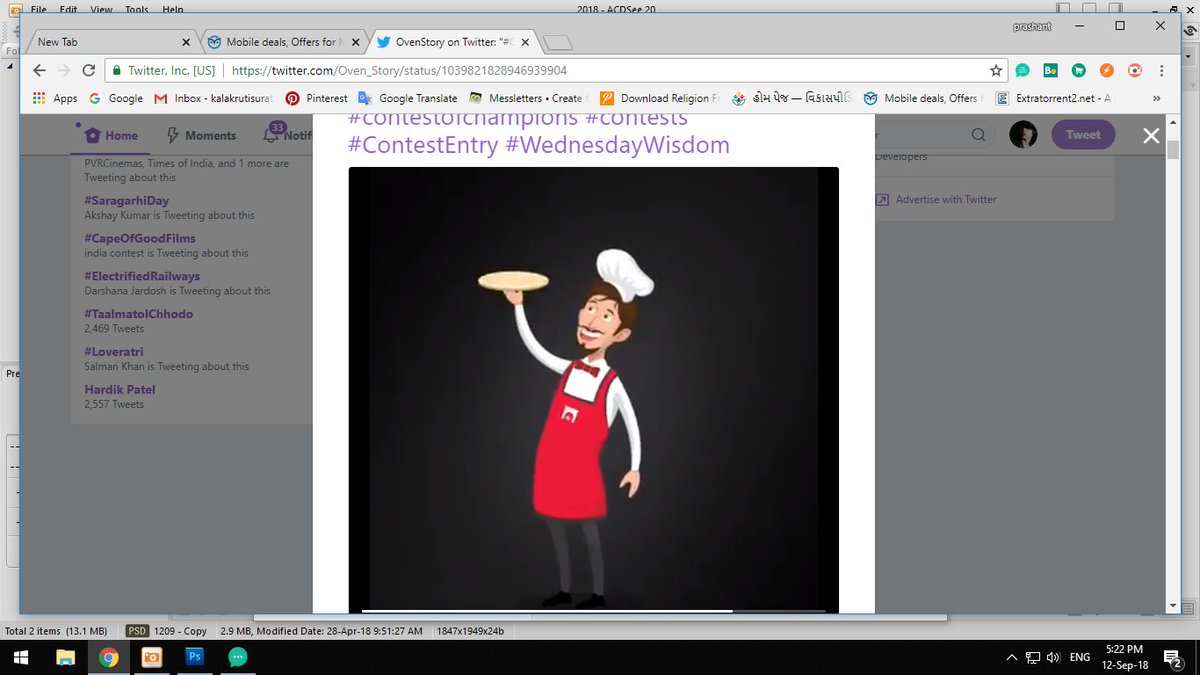
Task: Open Photoshop from the taskbar
Action: coord(195,657)
